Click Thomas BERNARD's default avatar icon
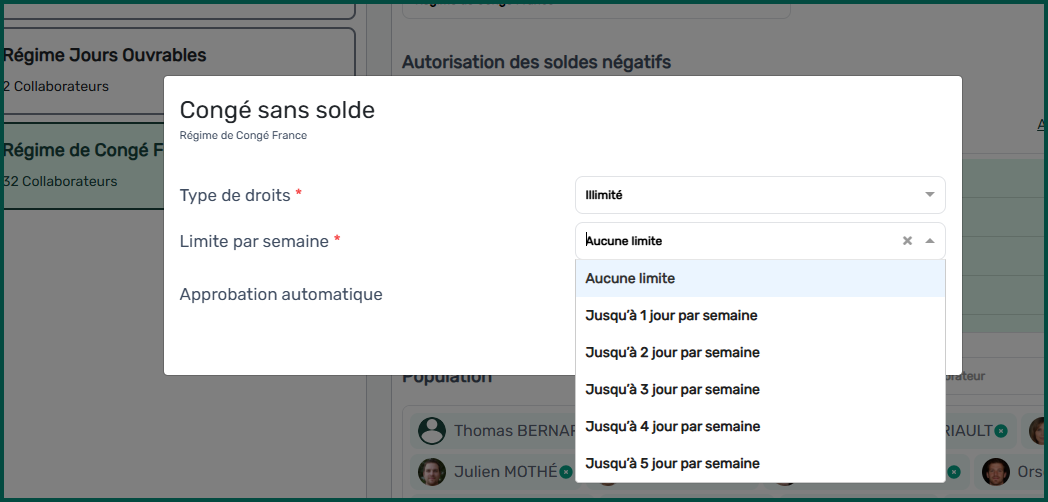 click(x=432, y=431)
